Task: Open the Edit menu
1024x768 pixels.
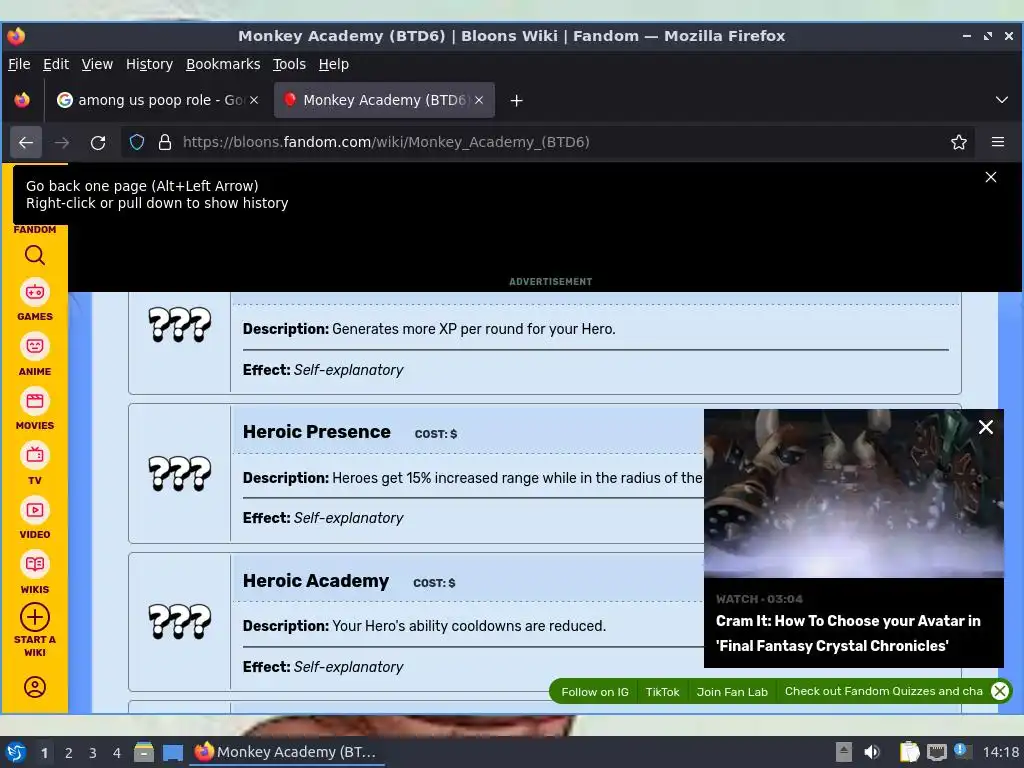Action: pyautogui.click(x=56, y=64)
